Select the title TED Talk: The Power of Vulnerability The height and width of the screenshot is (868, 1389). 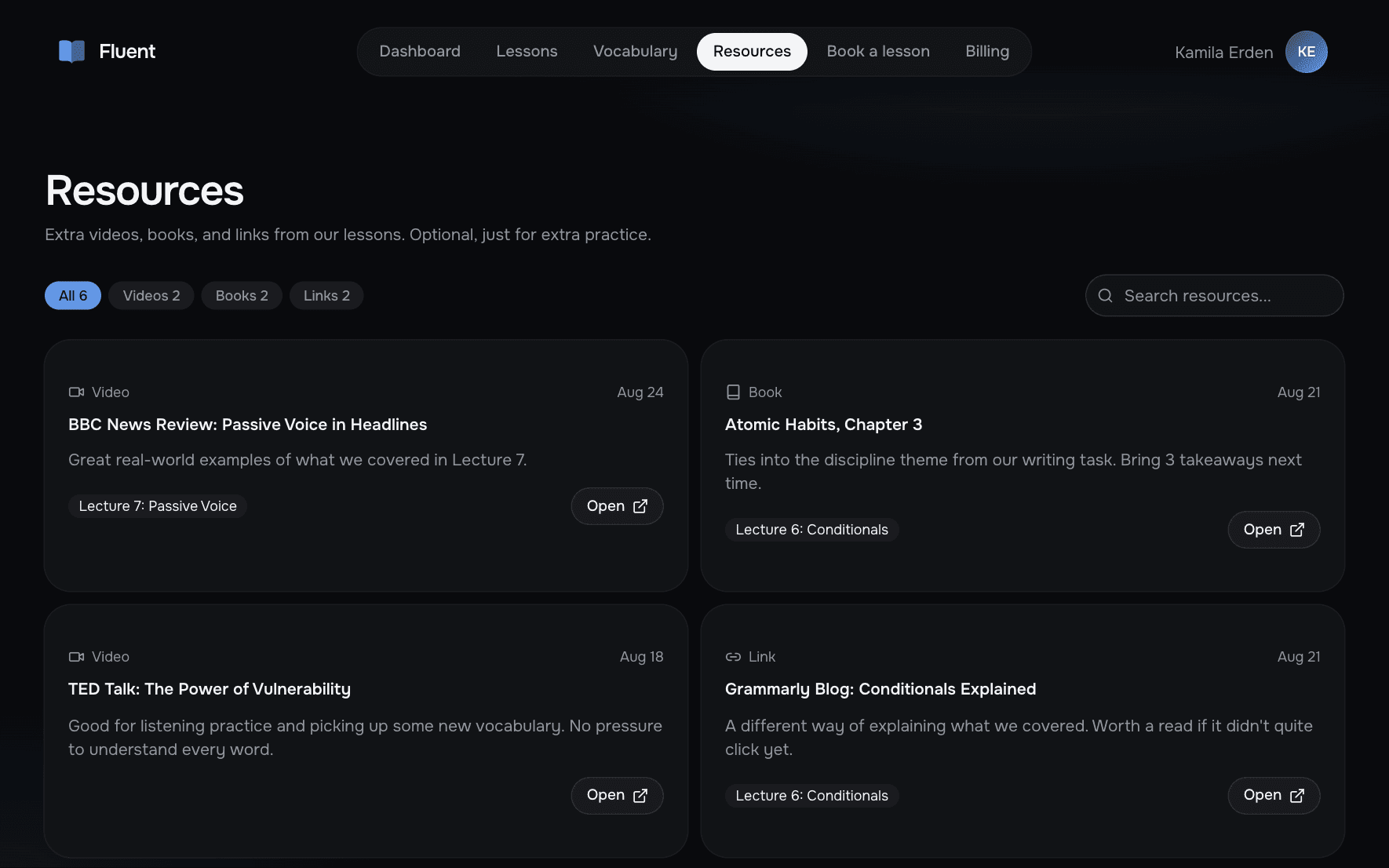tap(210, 689)
